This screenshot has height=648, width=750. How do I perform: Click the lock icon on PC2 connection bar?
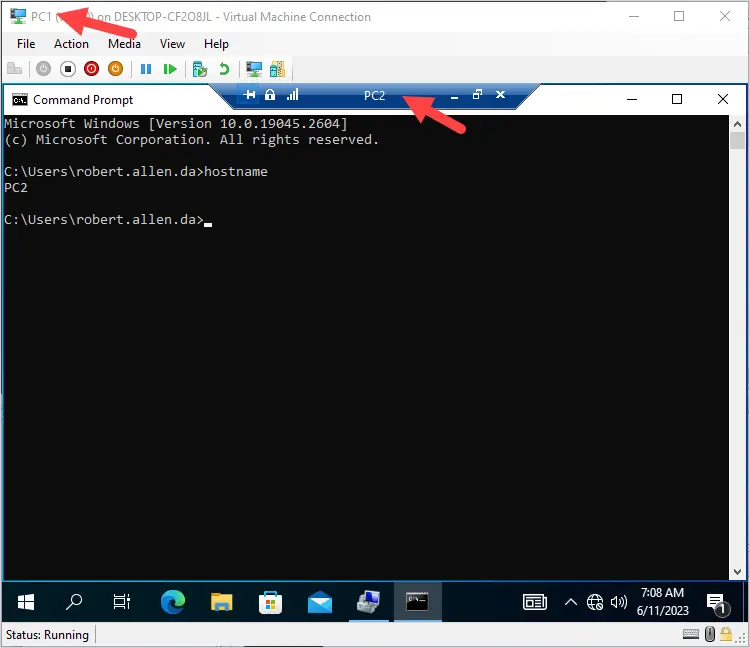(x=270, y=95)
